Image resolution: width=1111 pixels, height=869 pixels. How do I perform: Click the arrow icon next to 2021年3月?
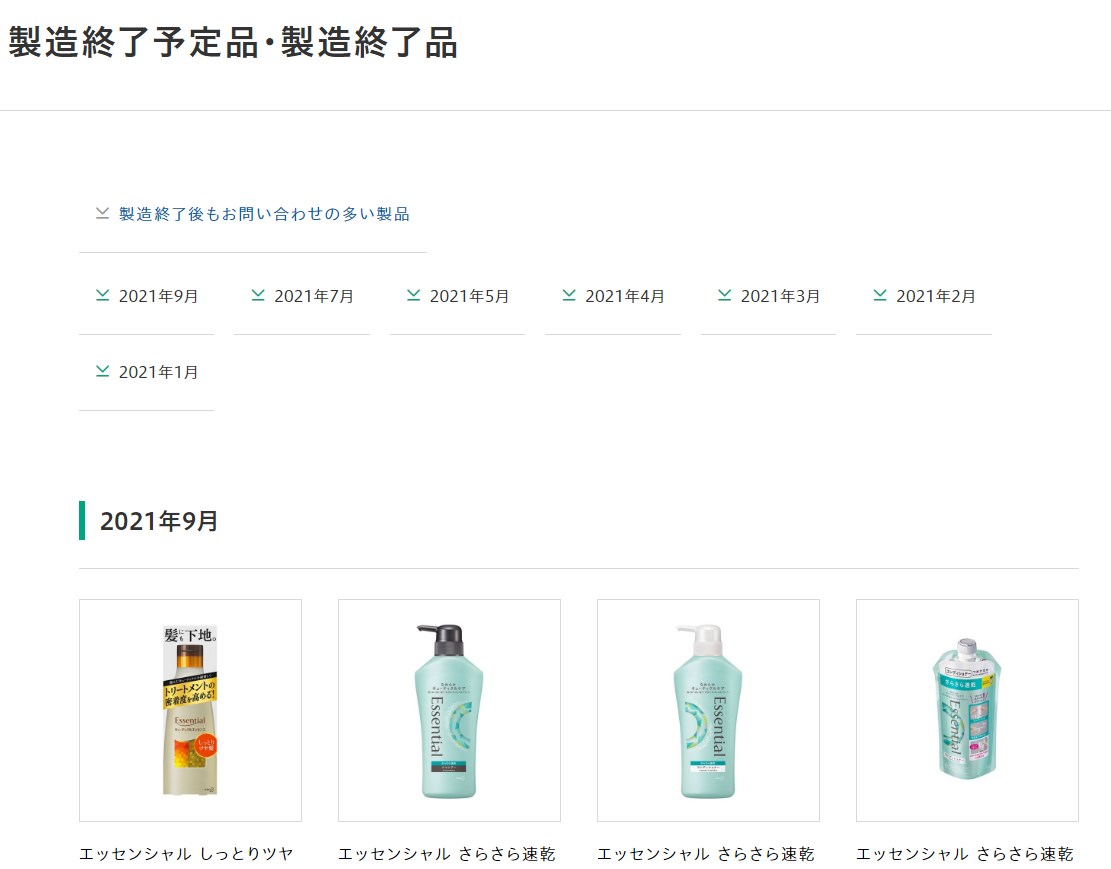[724, 295]
